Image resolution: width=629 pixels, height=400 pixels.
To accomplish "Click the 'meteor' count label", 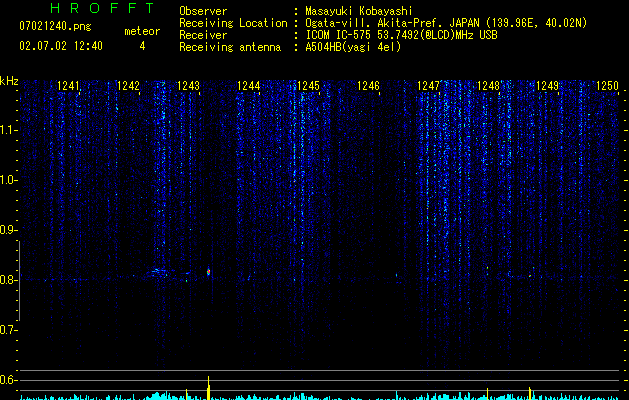I will 142,31.
